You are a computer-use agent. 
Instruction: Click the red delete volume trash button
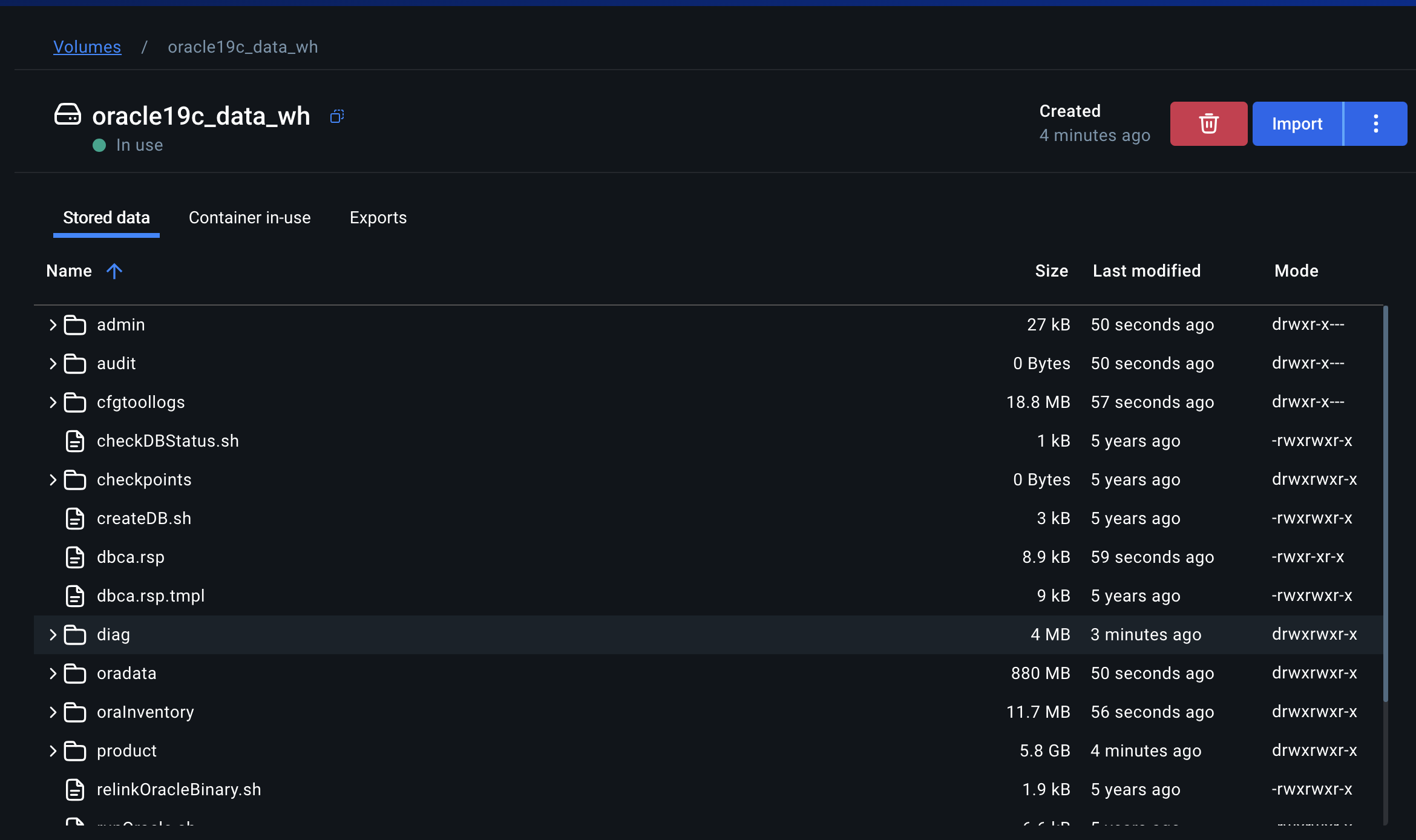(1208, 123)
